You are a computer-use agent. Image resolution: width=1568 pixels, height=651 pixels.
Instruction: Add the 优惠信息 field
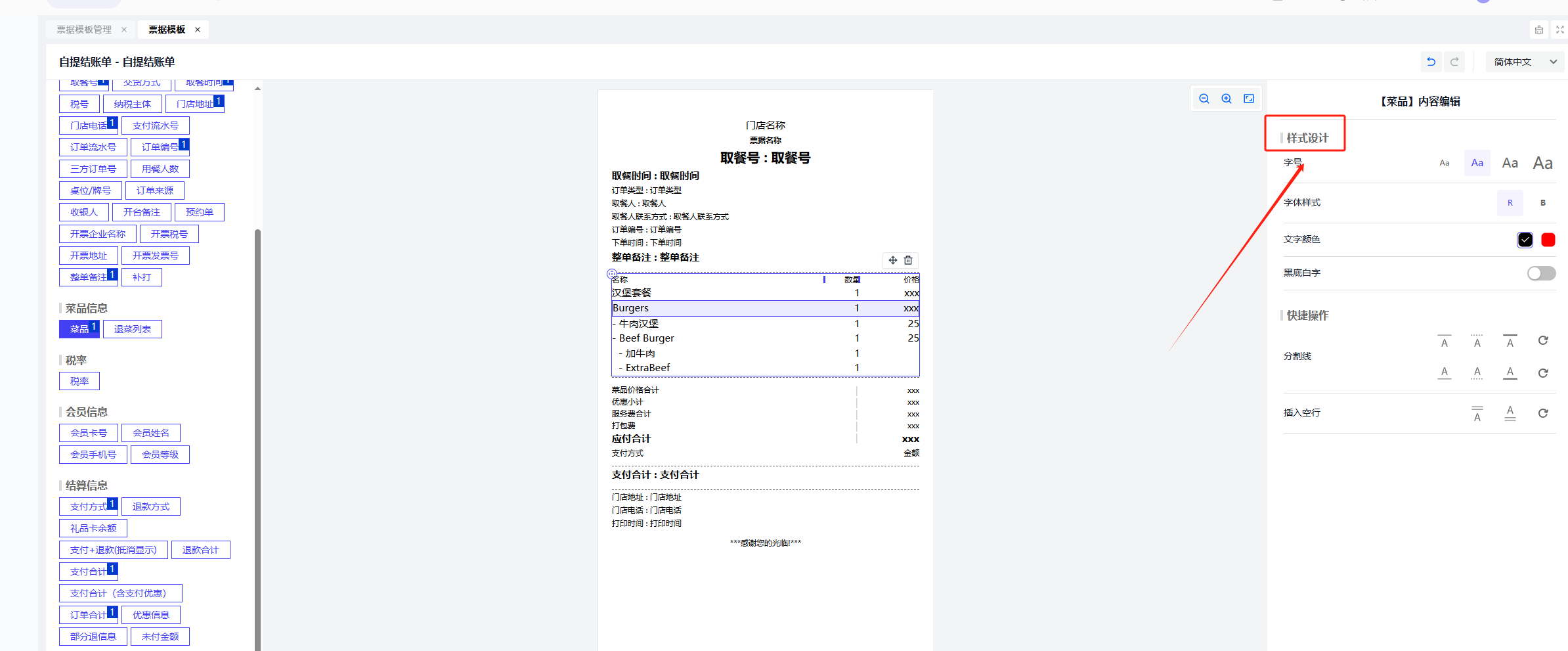coord(151,615)
